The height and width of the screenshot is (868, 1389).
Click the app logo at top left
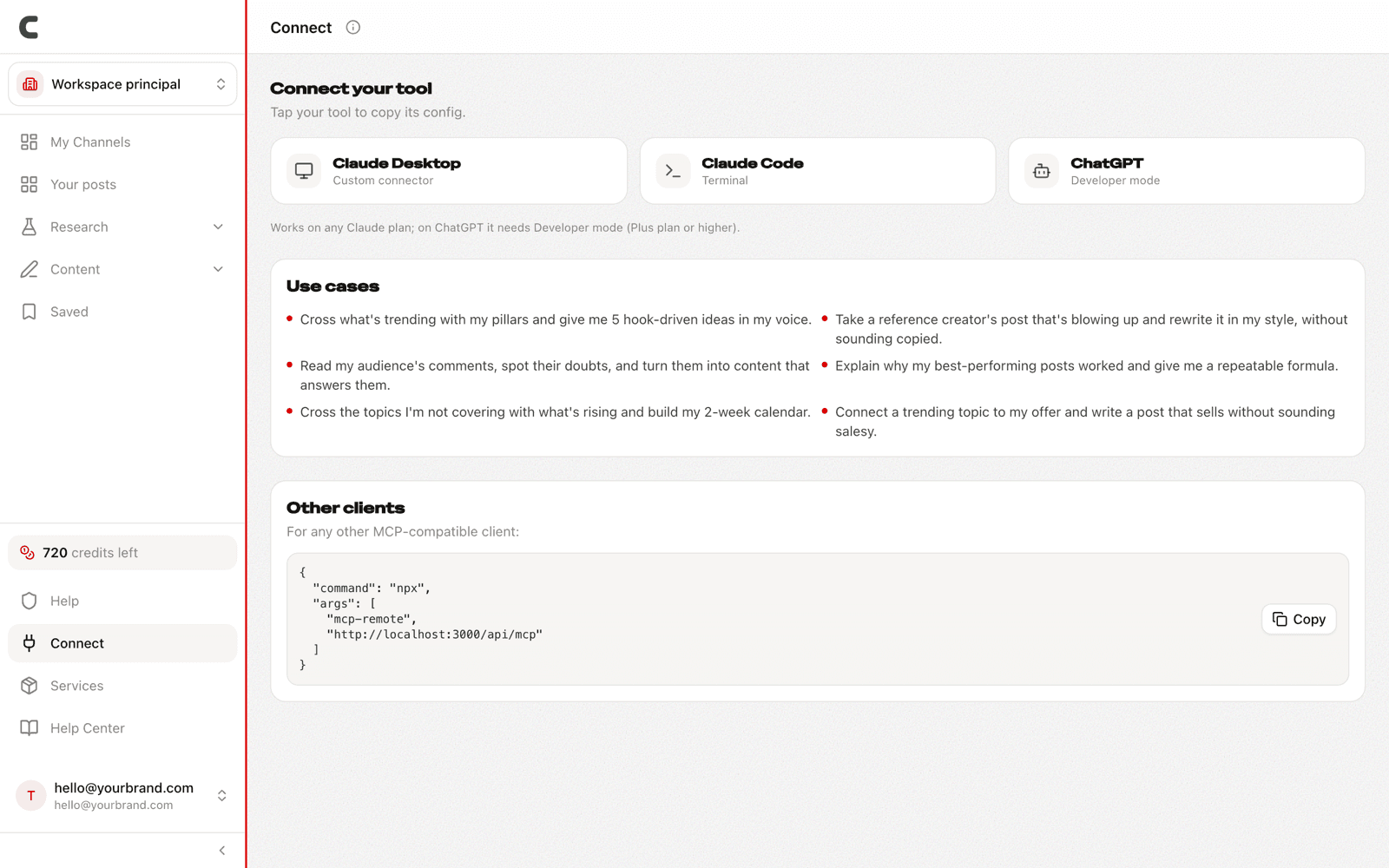click(x=29, y=28)
